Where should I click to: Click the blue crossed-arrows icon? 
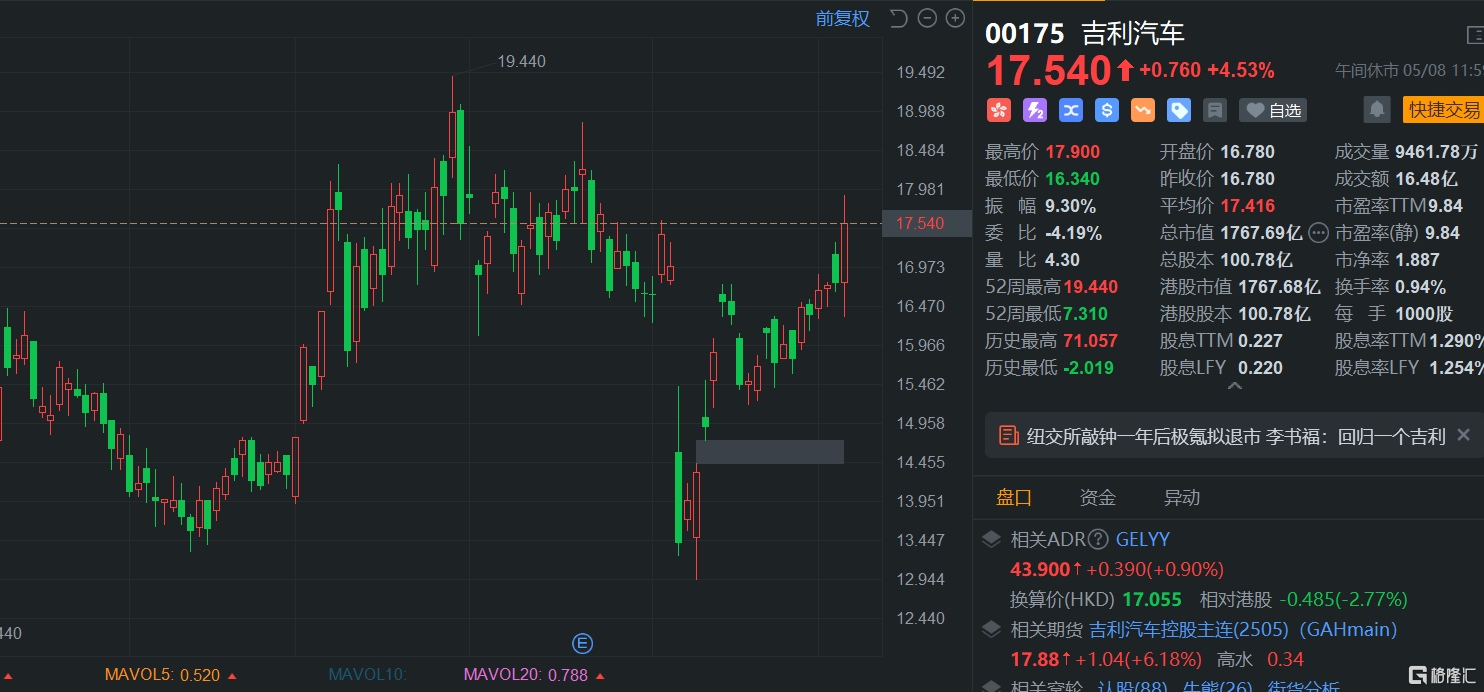click(1070, 110)
